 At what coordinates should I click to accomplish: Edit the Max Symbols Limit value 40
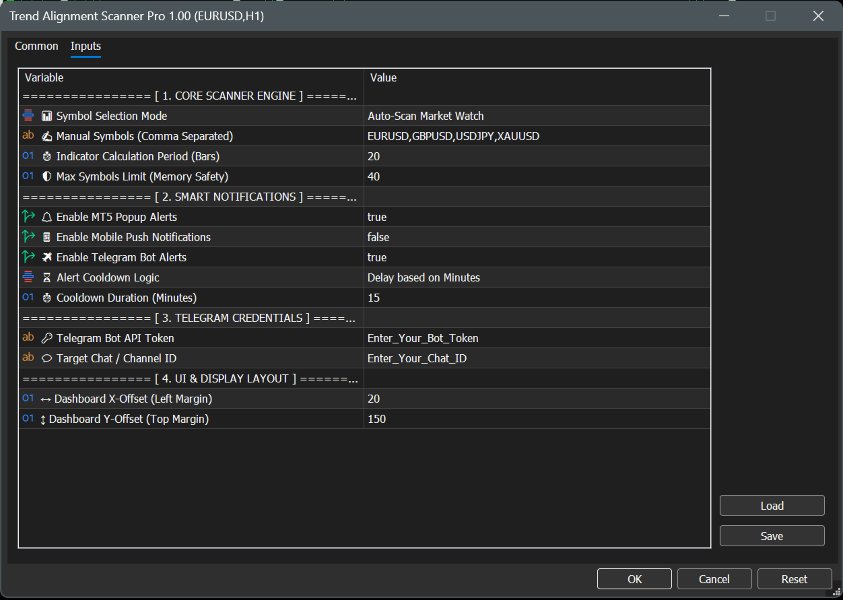pos(537,177)
